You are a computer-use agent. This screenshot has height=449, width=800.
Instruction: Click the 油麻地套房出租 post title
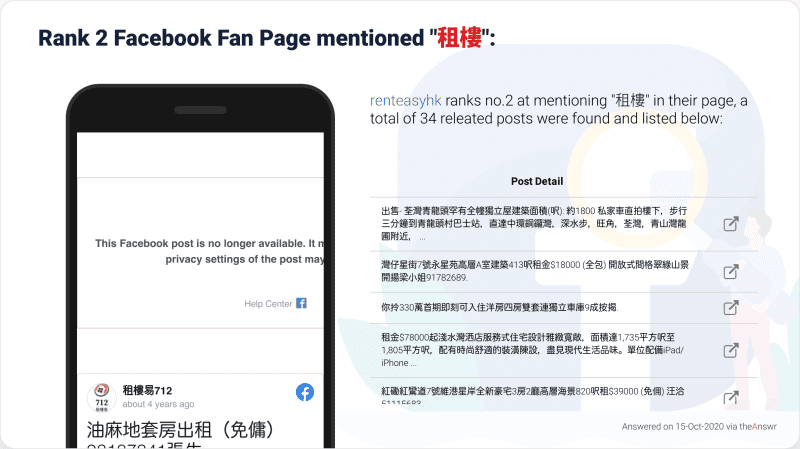point(180,430)
